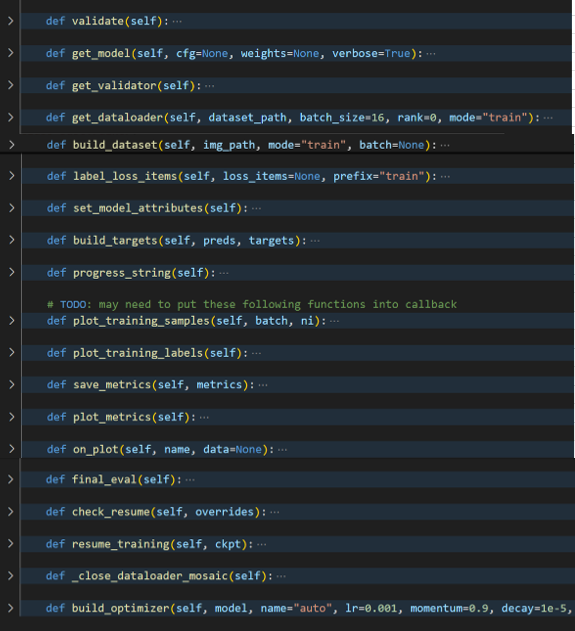Click the ellipsis after plot_training_labels(self):
The image size is (575, 631).
point(256,353)
